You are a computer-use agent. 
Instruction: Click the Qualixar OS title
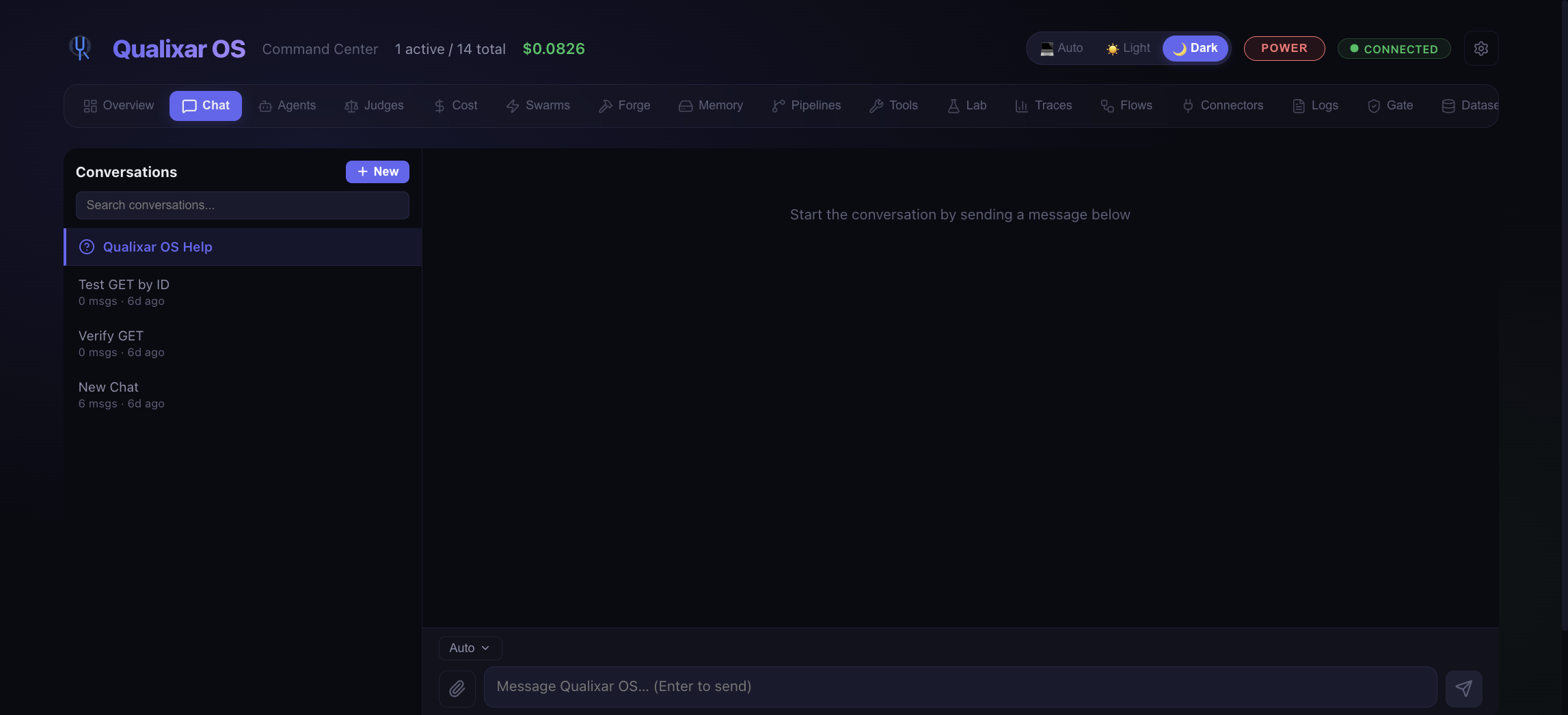tap(179, 49)
